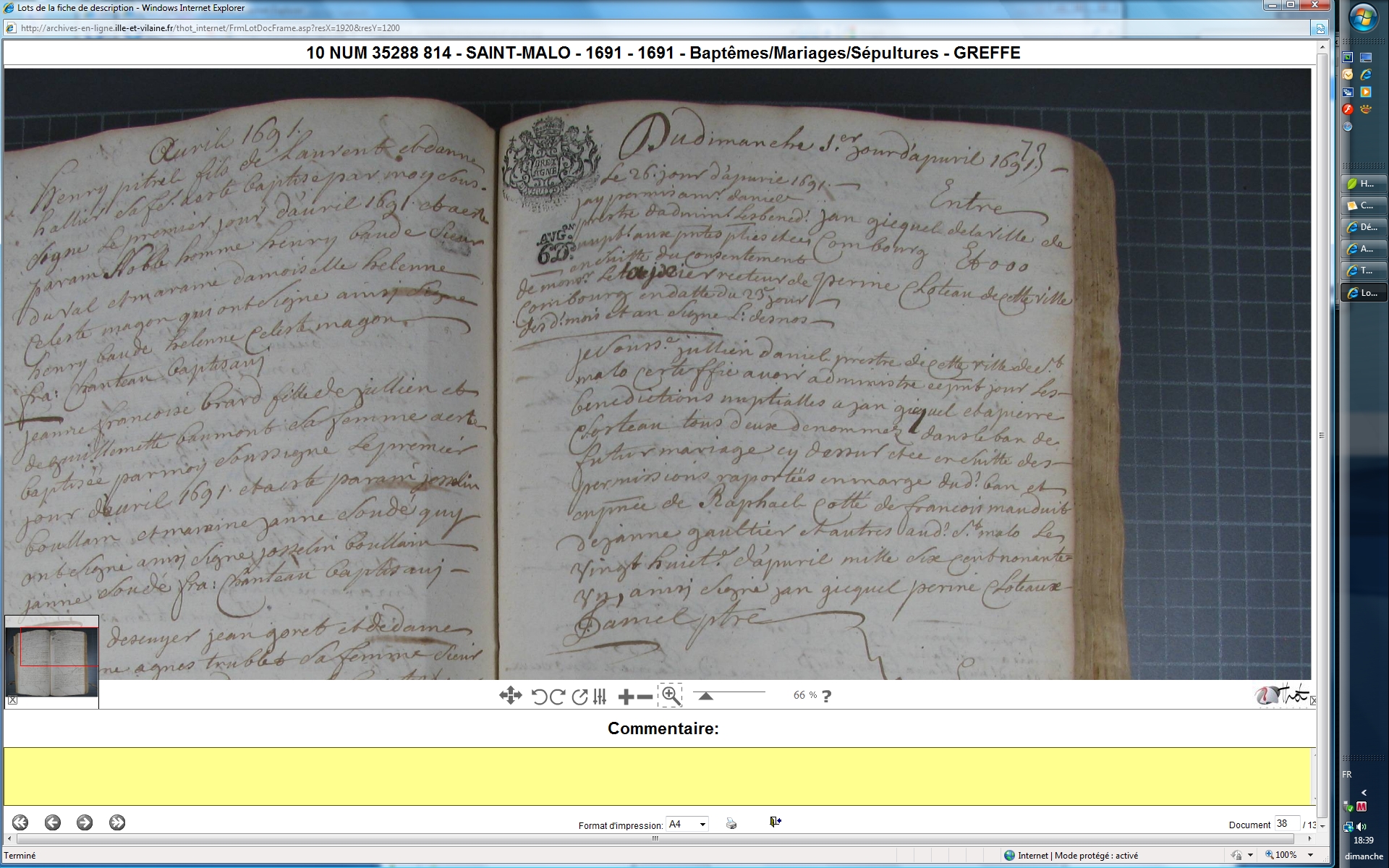Print the current document image
The image size is (1389, 868).
click(x=731, y=823)
